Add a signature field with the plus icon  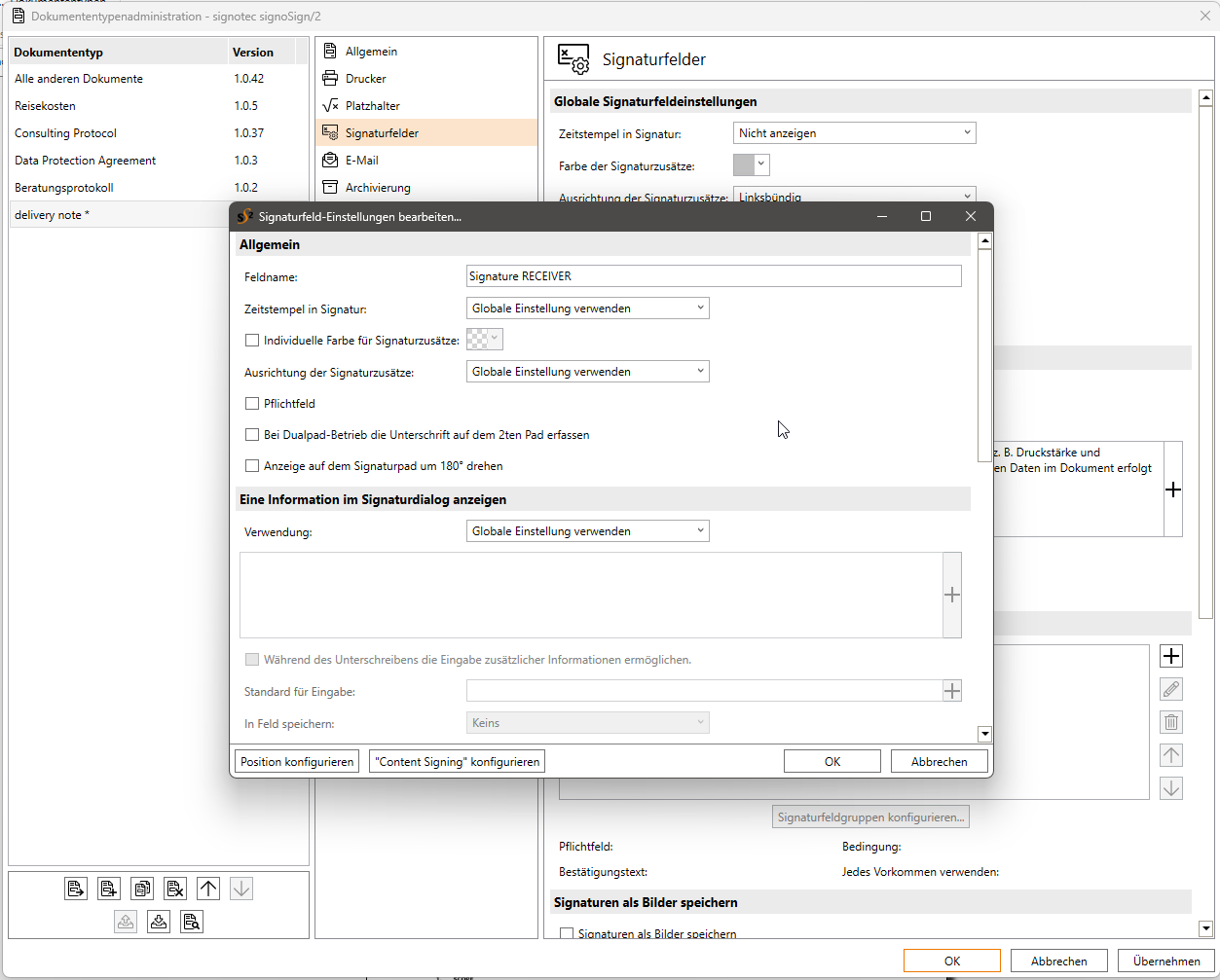[x=1172, y=657]
